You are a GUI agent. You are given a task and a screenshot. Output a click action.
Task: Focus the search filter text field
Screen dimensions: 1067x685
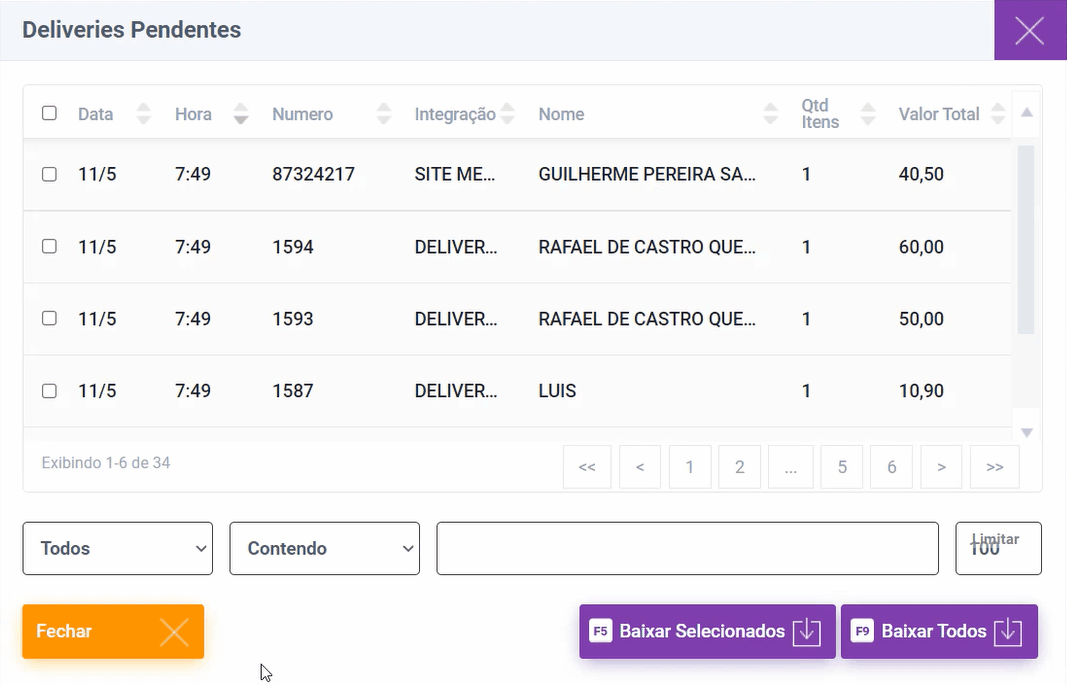point(687,548)
